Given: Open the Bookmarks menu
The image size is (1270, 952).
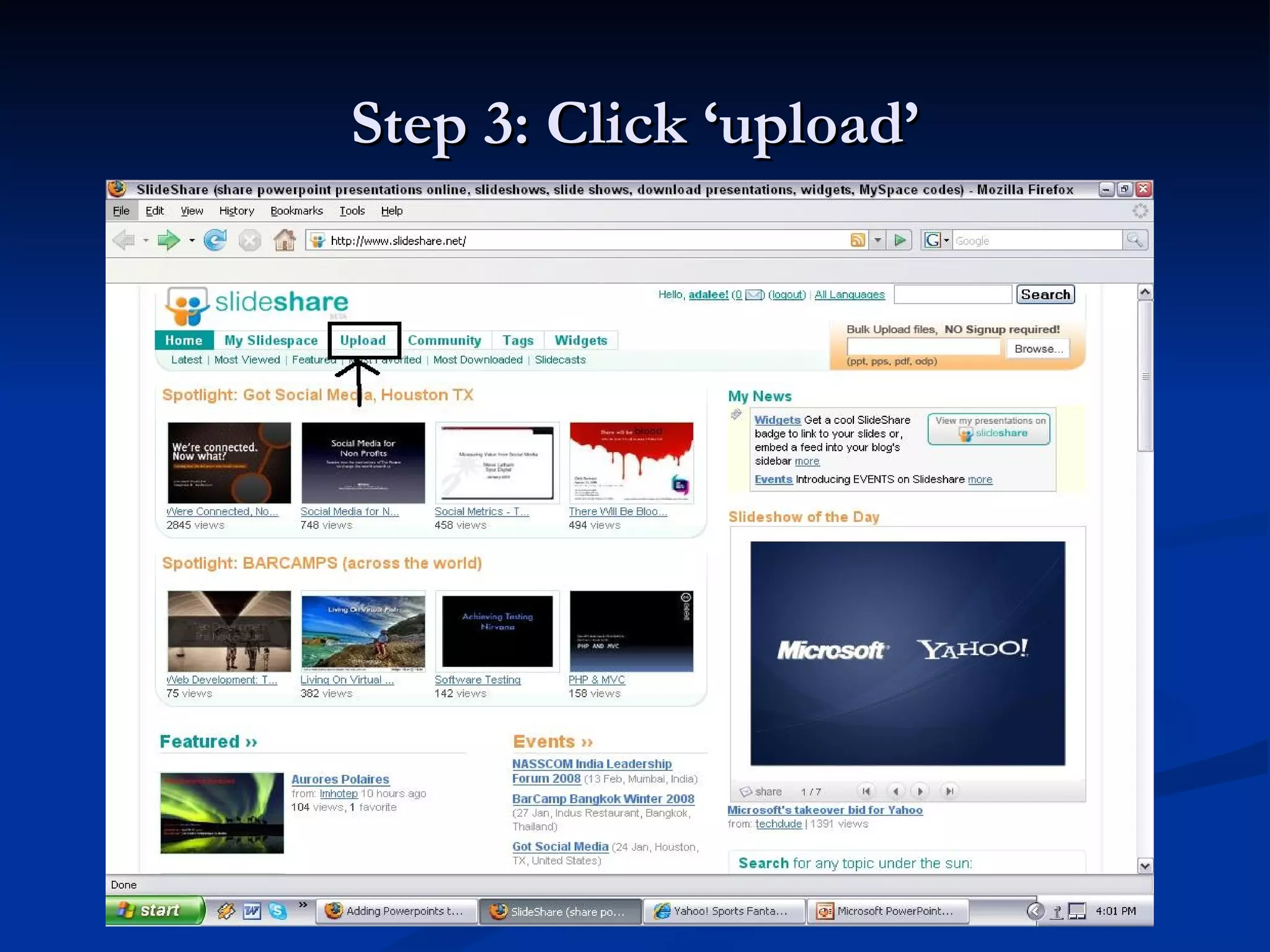Looking at the screenshot, I should tap(296, 211).
